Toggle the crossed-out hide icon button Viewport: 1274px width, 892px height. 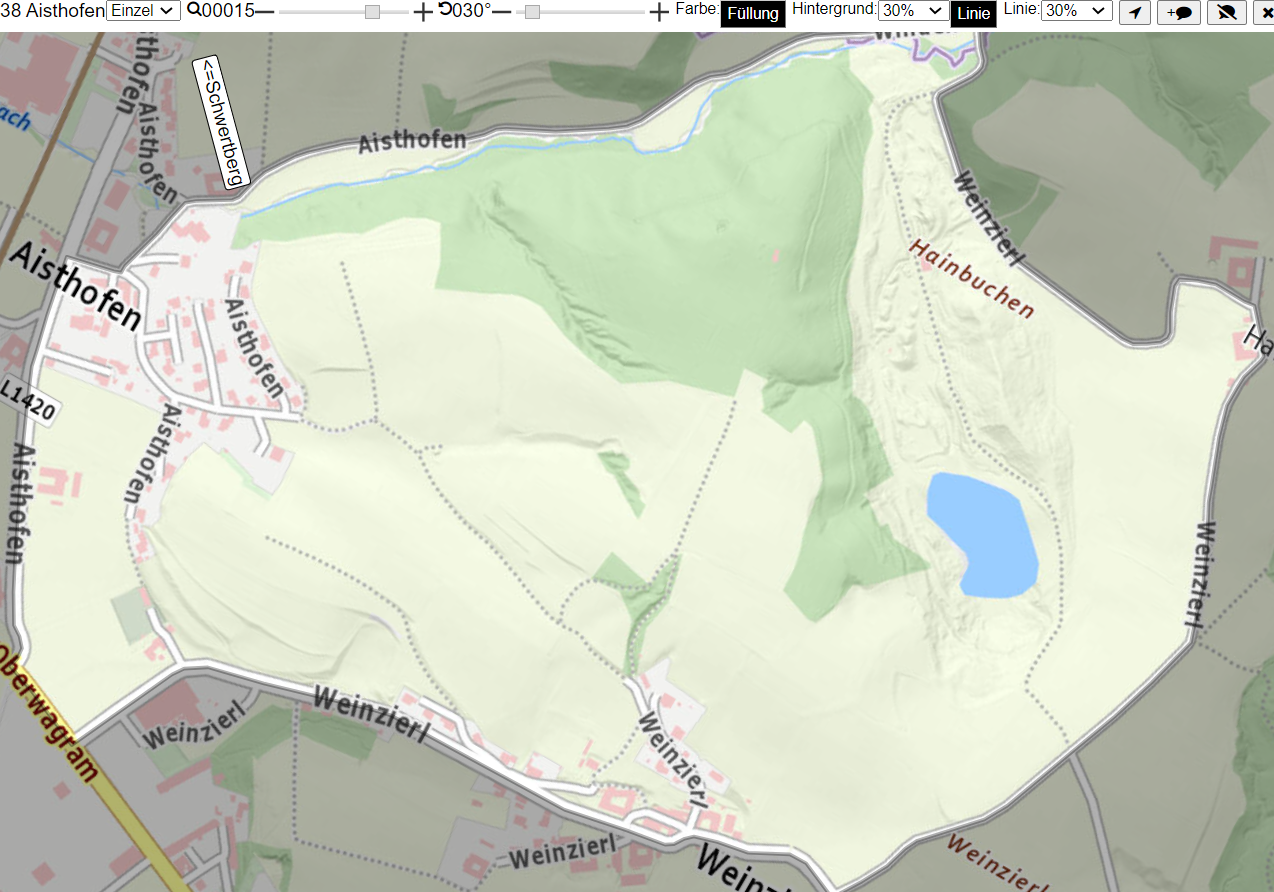[1226, 12]
